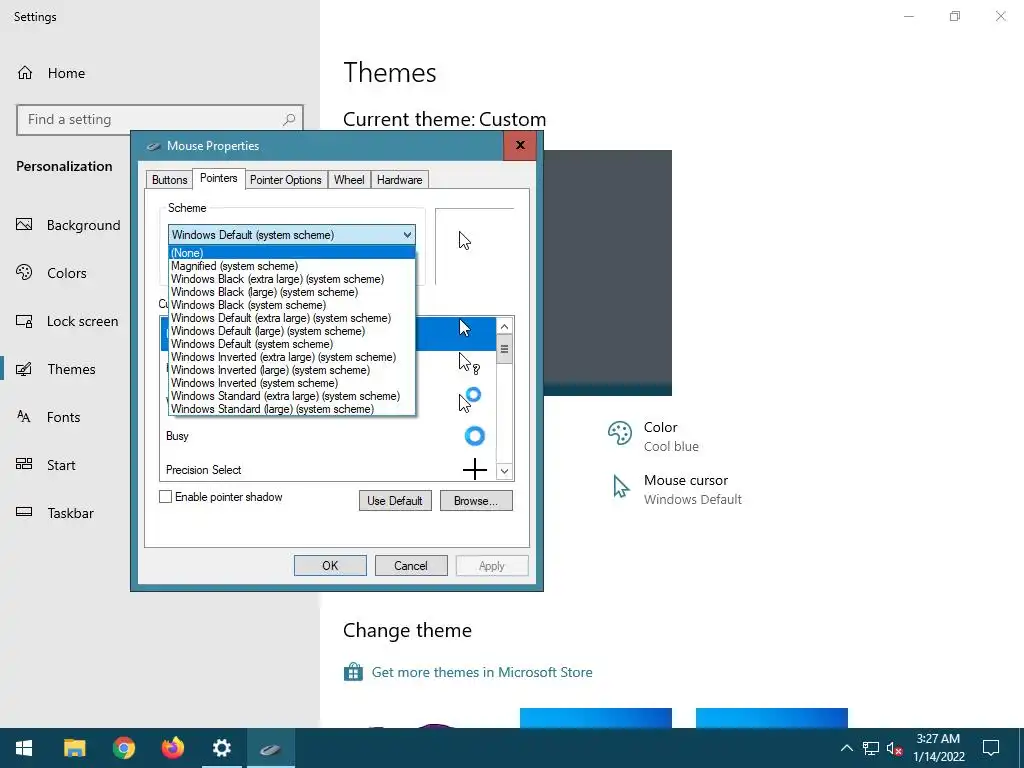This screenshot has width=1024, height=768.
Task: Choose Windows Default (extra large) scheme
Action: click(x=292, y=318)
